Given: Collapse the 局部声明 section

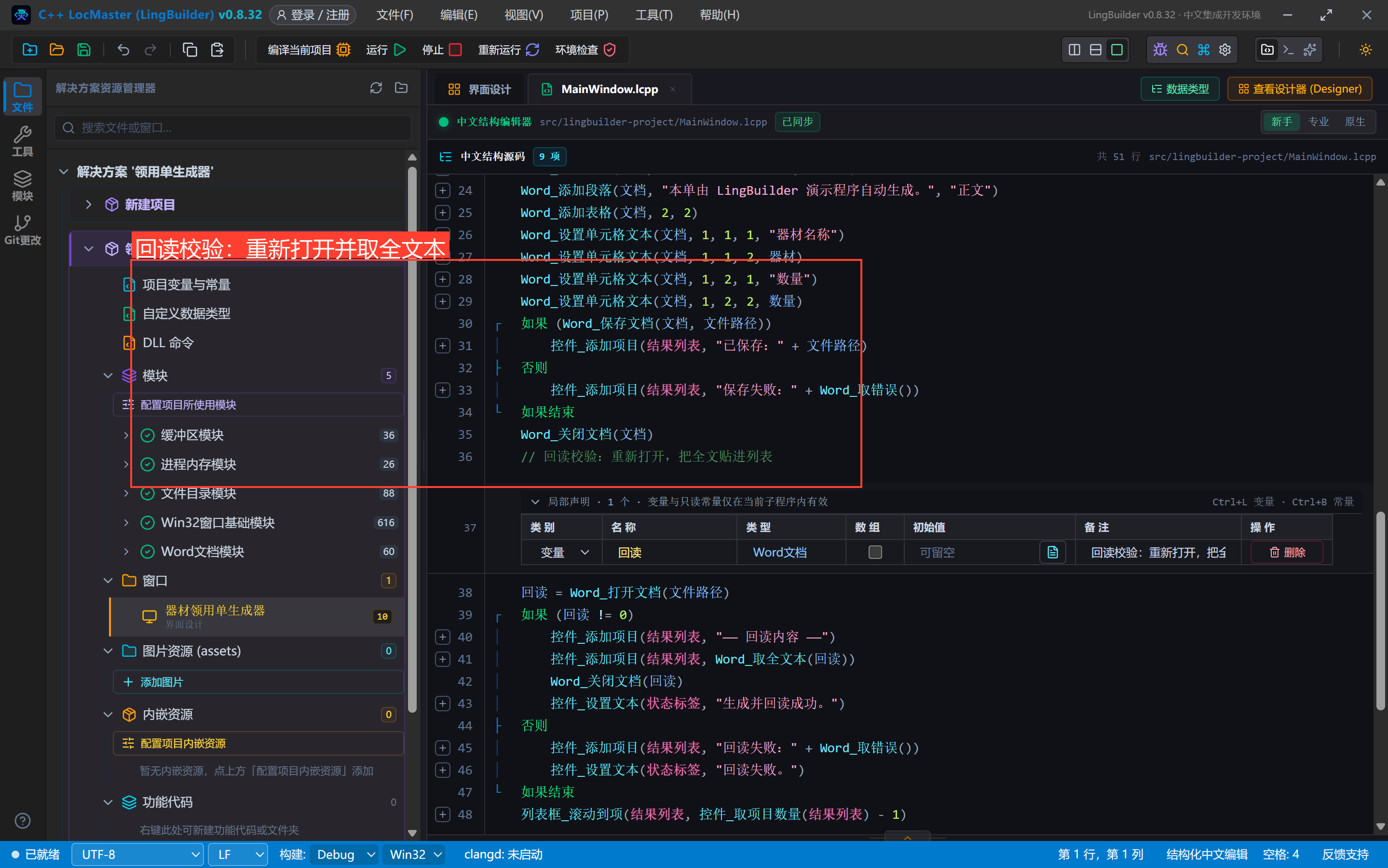Looking at the screenshot, I should tap(535, 502).
